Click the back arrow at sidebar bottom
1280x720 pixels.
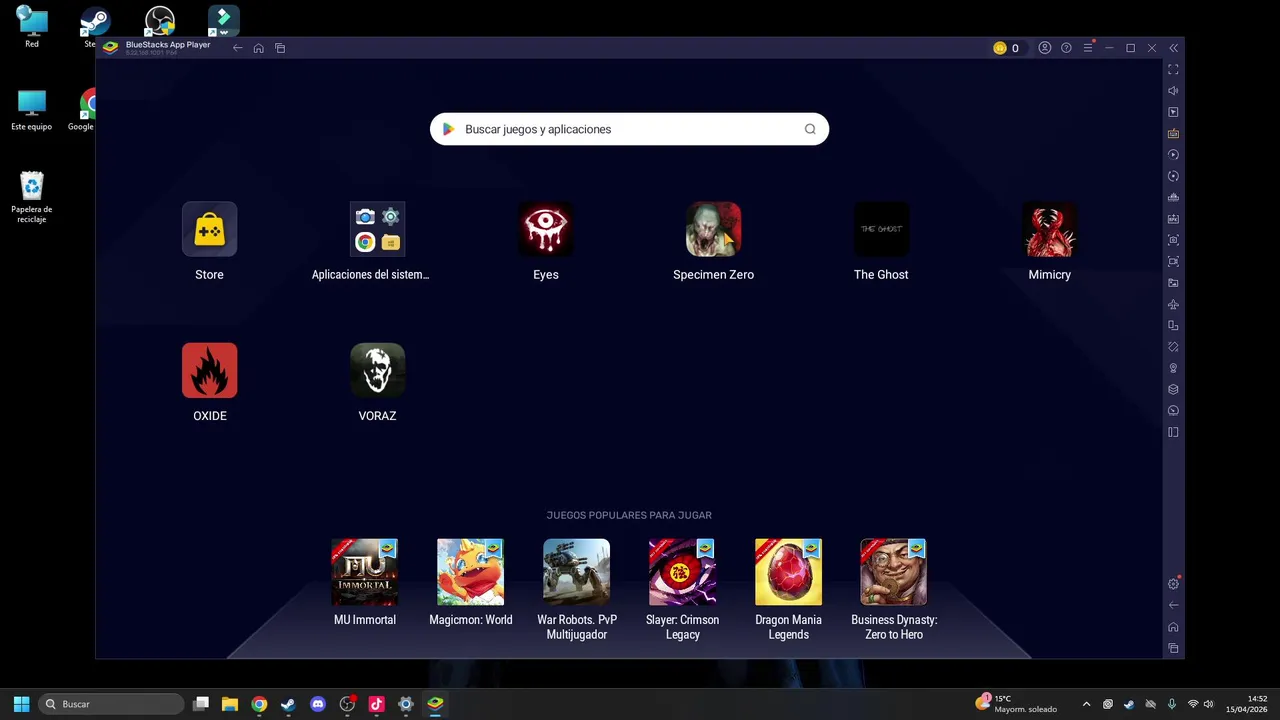click(x=1173, y=605)
